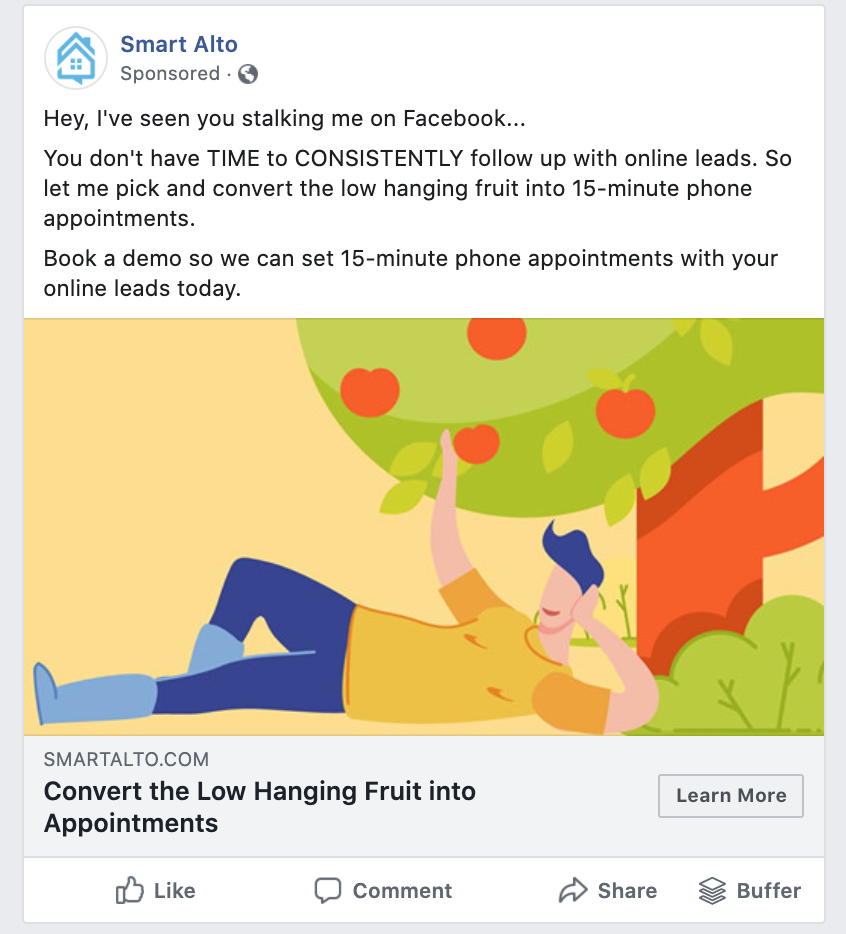Click the 'Book a demo' paragraph text
This screenshot has width=846, height=934.
(410, 273)
